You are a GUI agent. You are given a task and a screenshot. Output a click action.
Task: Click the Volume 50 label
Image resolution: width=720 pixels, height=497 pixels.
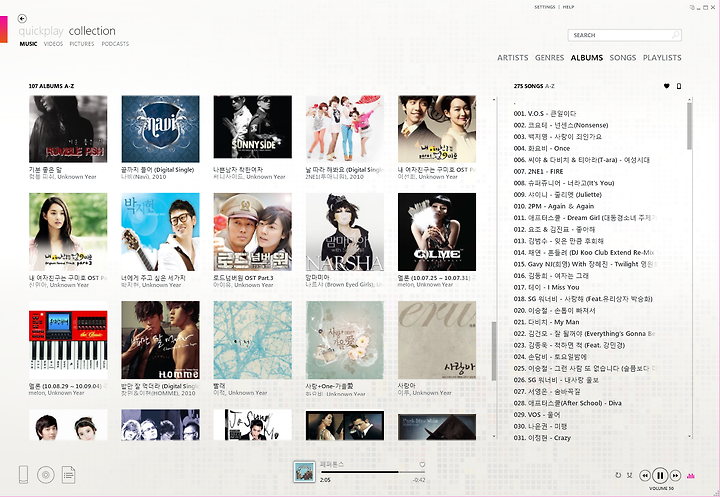coord(661,488)
